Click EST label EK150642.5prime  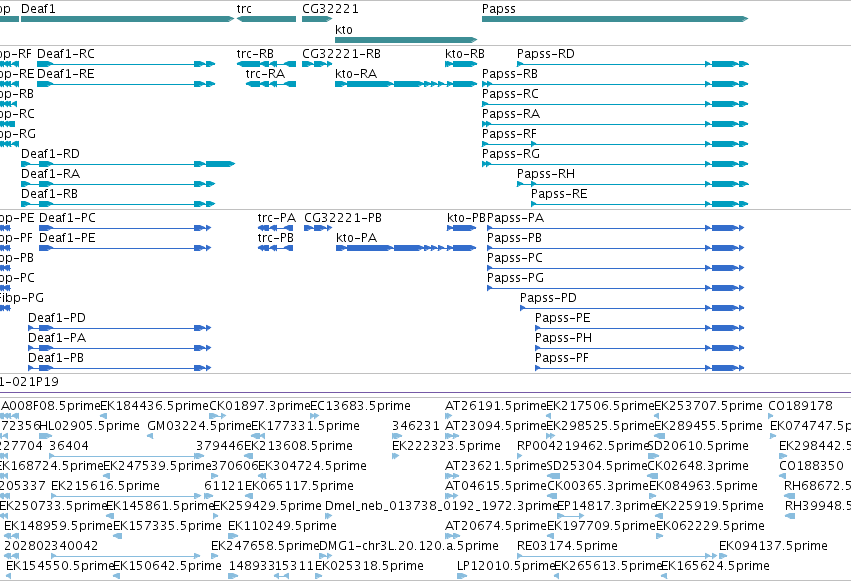coord(167,566)
